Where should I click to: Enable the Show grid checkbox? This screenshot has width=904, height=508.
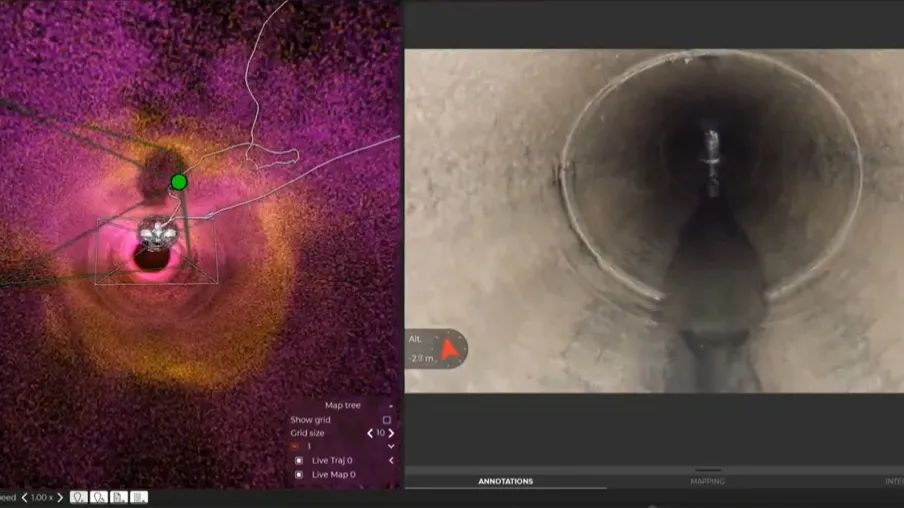pyautogui.click(x=387, y=420)
